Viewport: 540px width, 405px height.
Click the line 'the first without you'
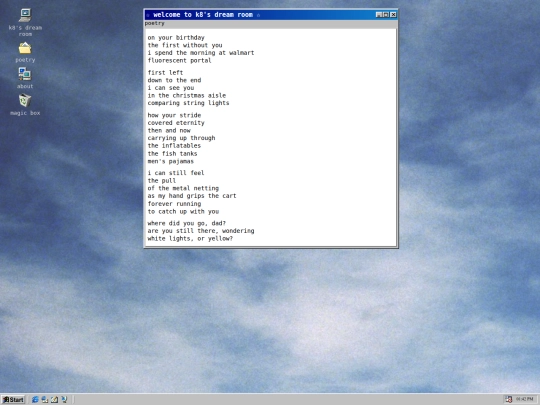click(185, 45)
